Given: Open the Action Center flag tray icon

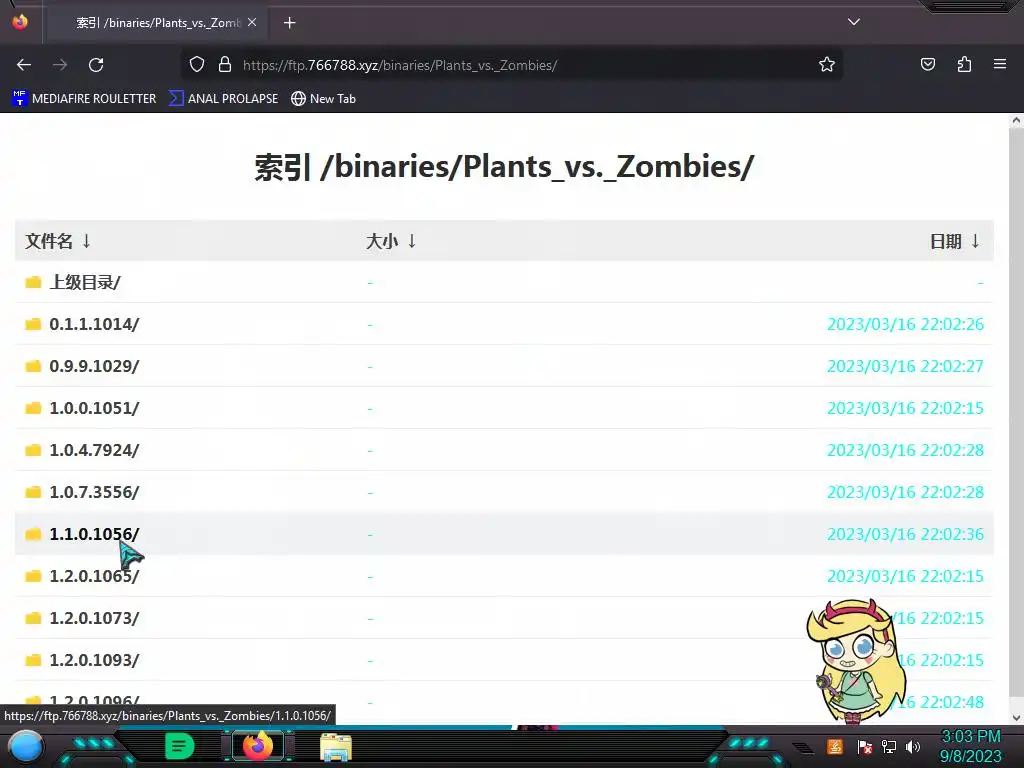Looking at the screenshot, I should (x=865, y=746).
